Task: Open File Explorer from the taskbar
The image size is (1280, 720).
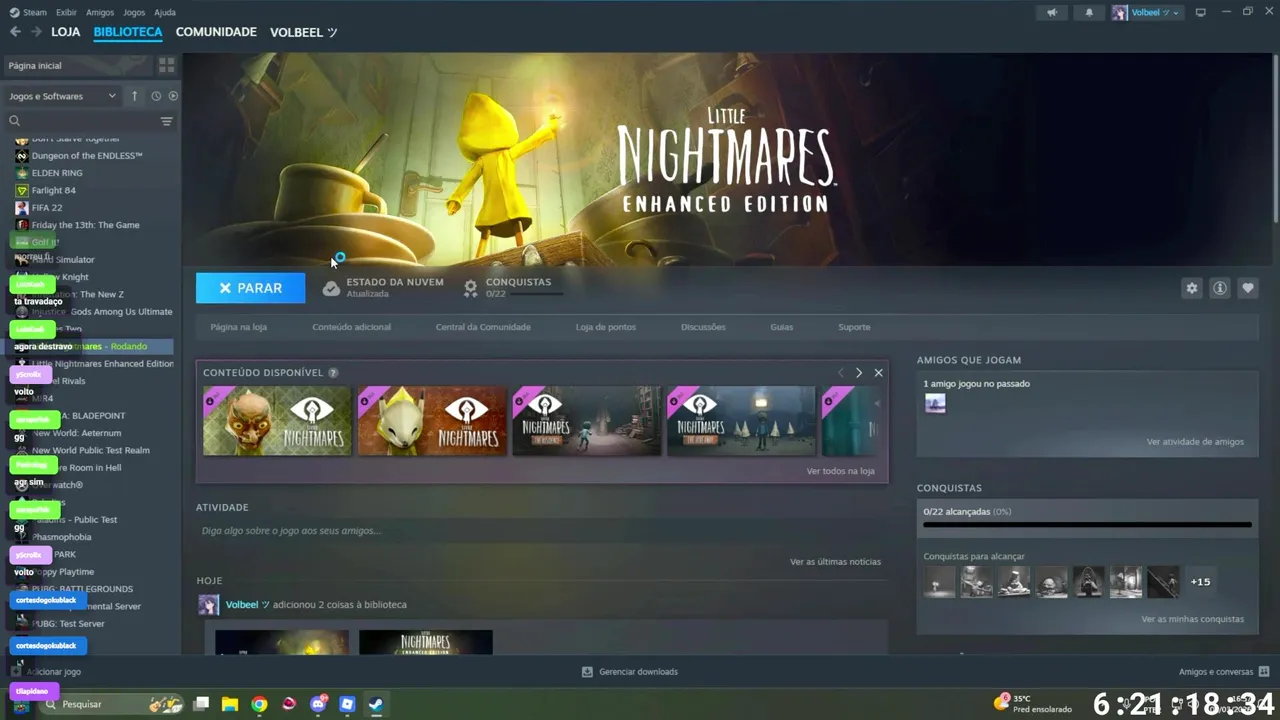Action: pos(230,704)
